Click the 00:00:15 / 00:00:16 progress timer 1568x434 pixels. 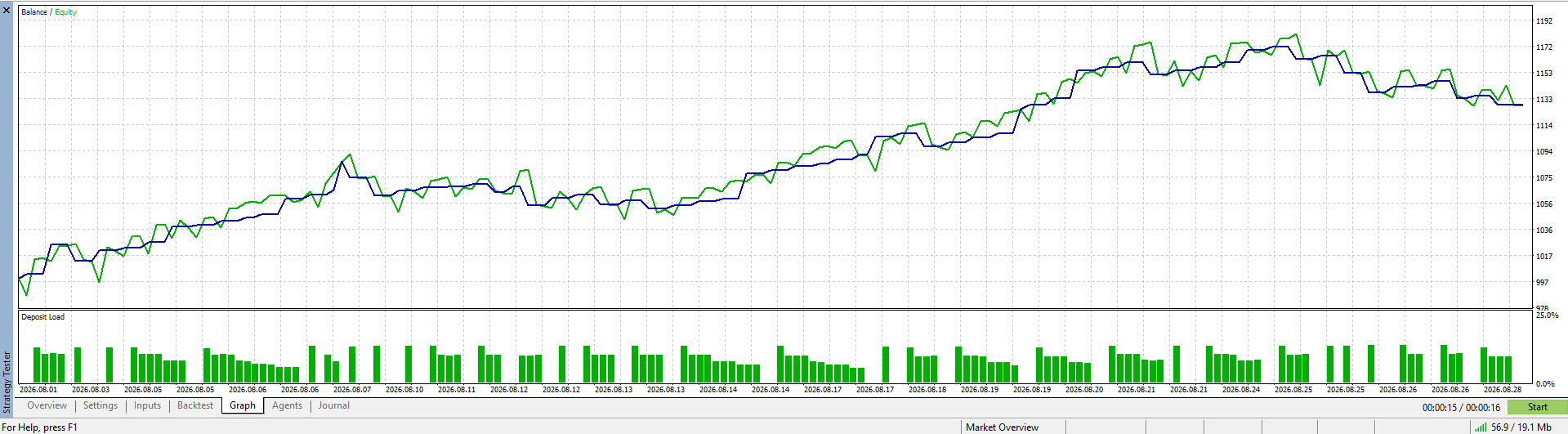(x=1461, y=407)
